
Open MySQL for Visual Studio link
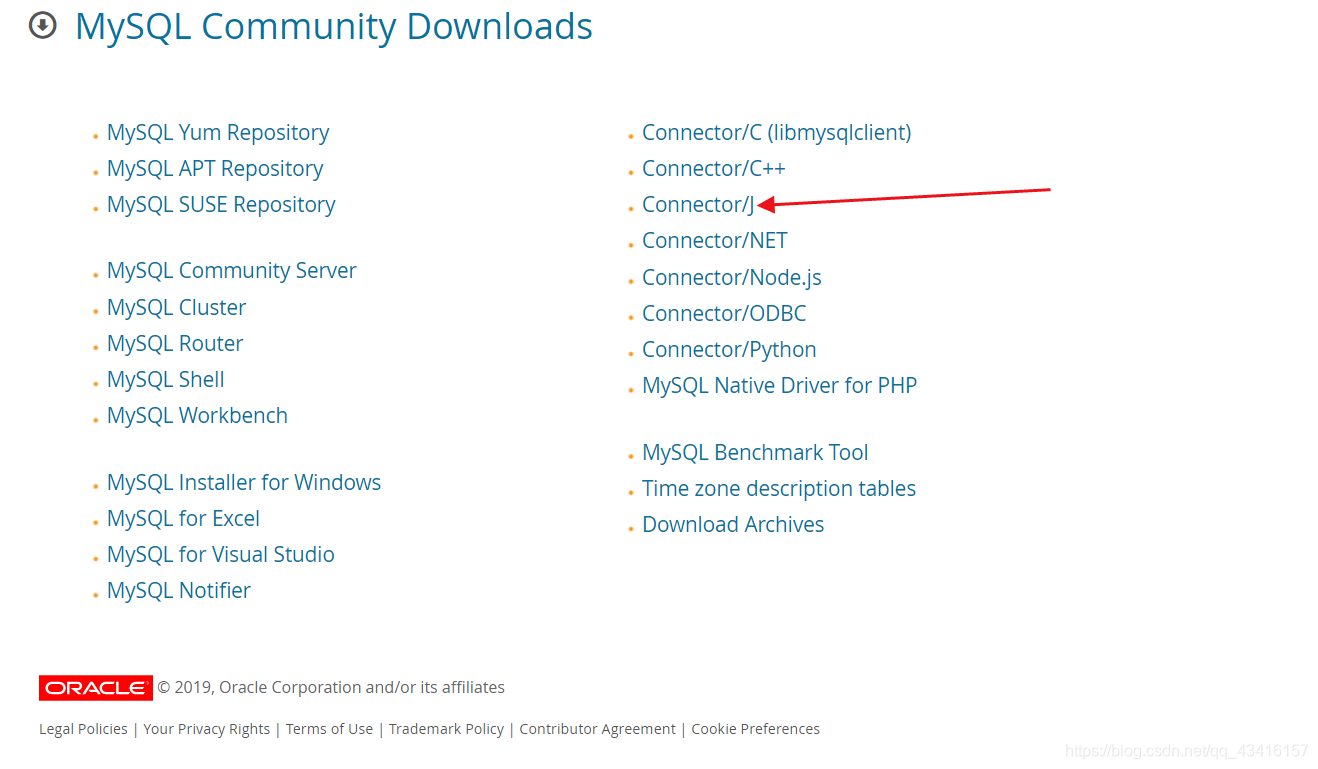[221, 554]
